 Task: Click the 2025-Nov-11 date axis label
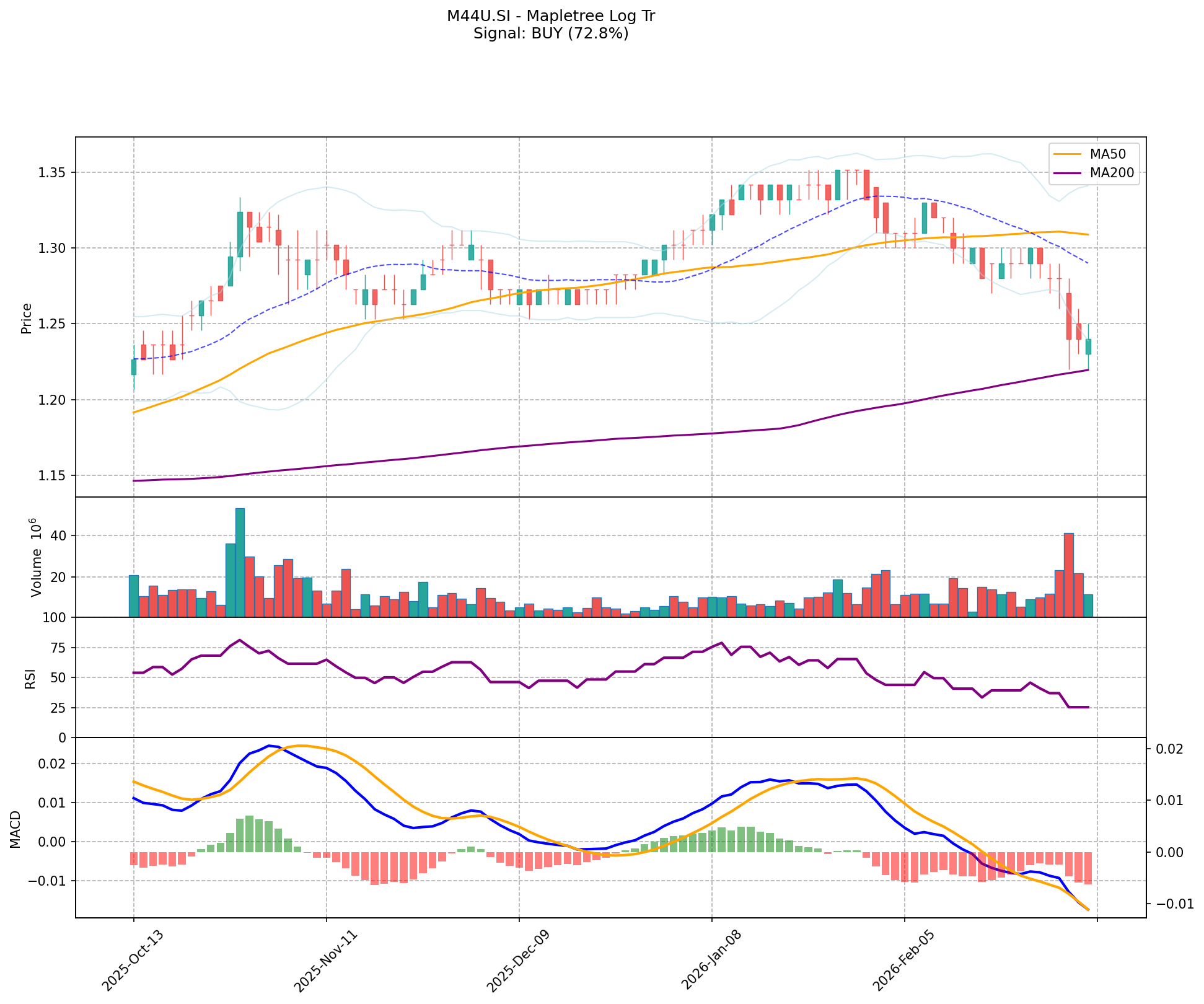pyautogui.click(x=325, y=961)
